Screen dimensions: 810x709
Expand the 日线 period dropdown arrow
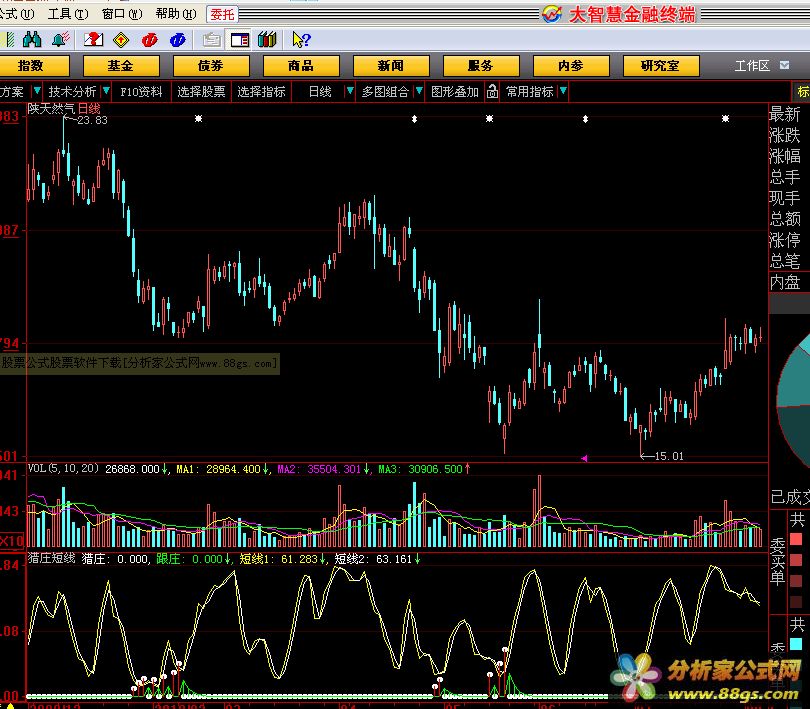(350, 91)
